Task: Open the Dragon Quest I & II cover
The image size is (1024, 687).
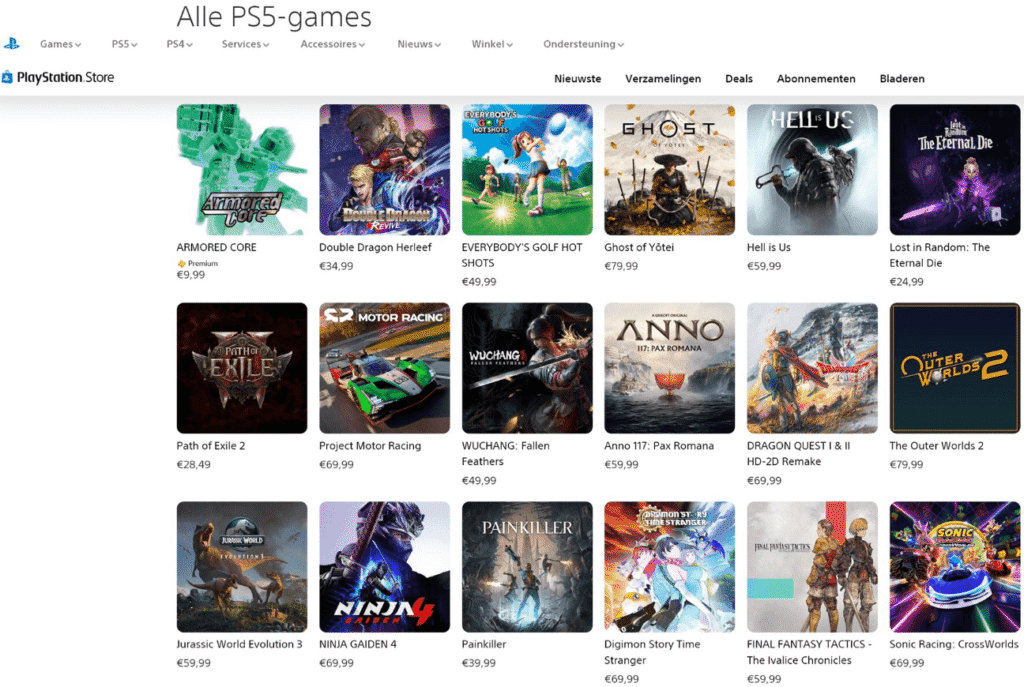Action: coord(812,368)
